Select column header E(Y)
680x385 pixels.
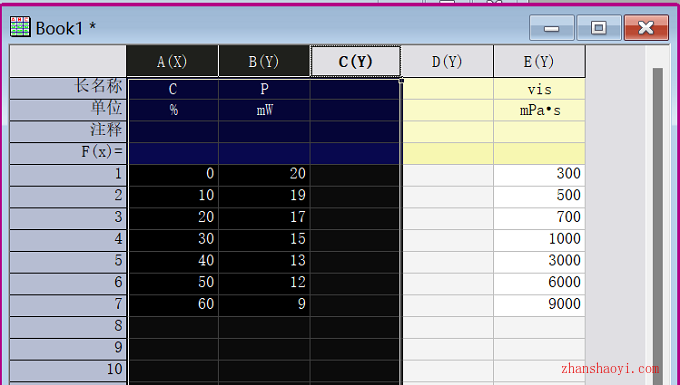click(x=539, y=61)
